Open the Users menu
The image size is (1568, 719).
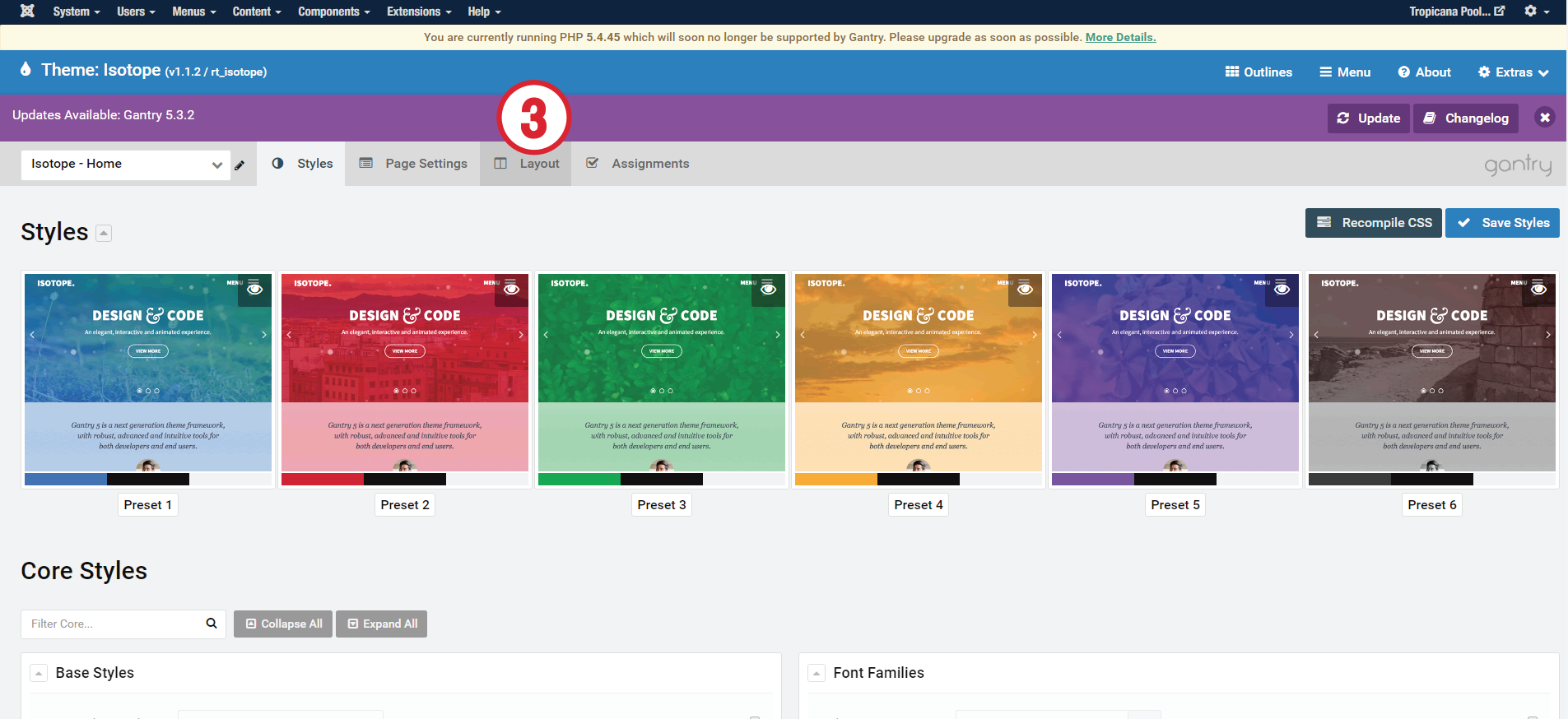click(136, 12)
